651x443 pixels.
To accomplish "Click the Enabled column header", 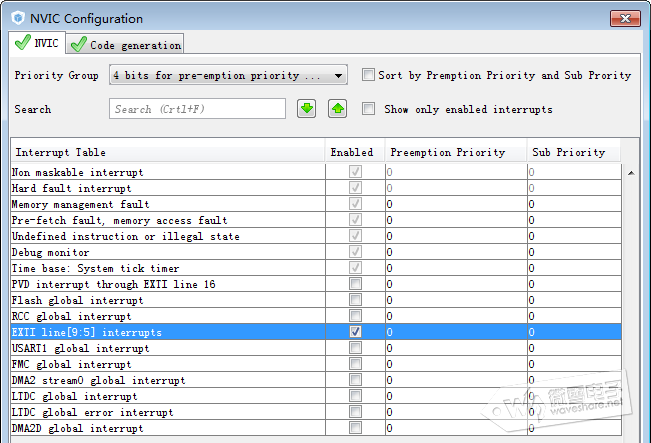I will (351, 152).
